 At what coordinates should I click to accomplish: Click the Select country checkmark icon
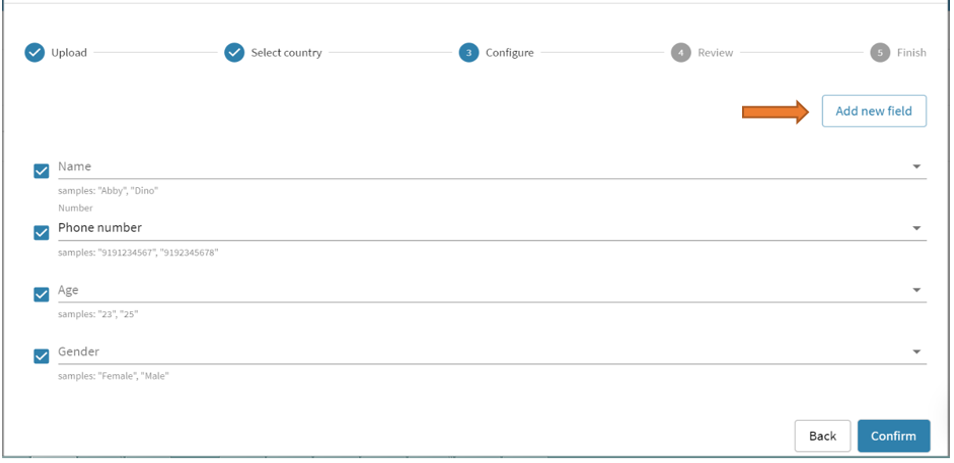pyautogui.click(x=234, y=53)
